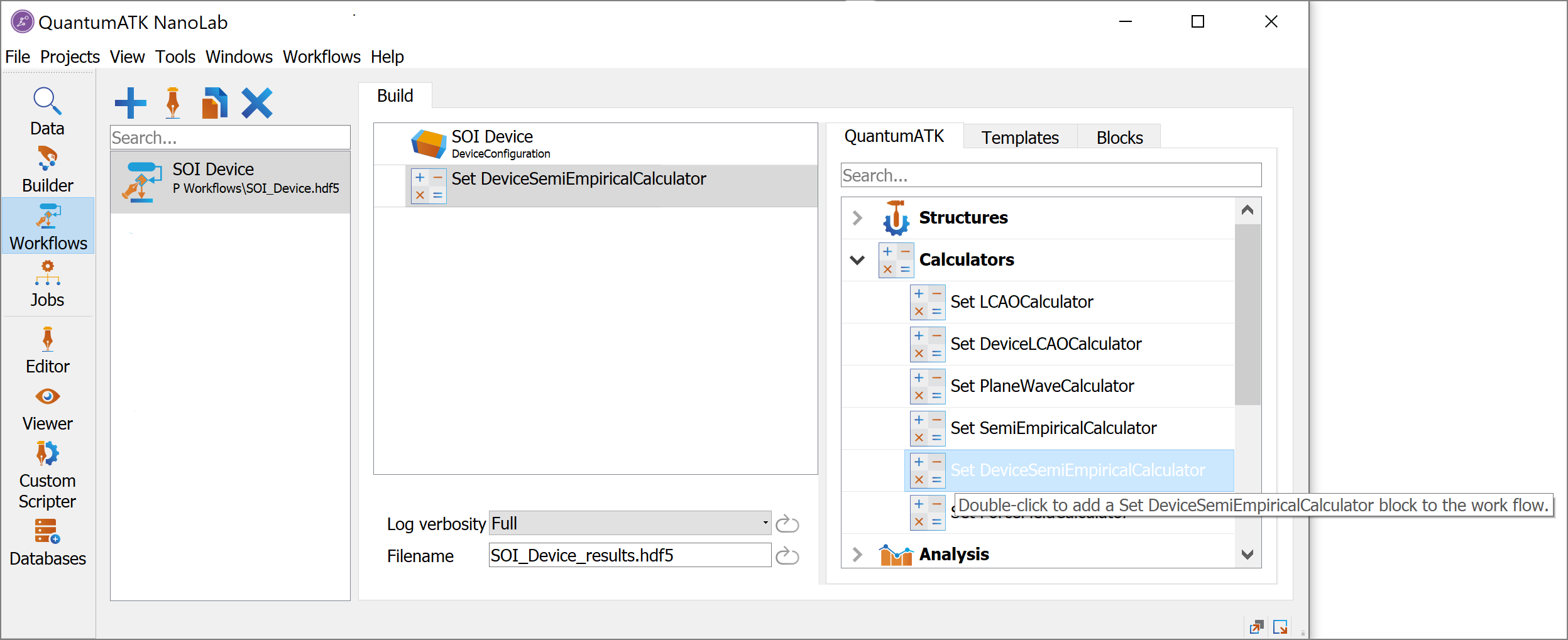Reset Filename with the arrow icon
Viewport: 1568px width, 640px height.
pyautogui.click(x=787, y=555)
